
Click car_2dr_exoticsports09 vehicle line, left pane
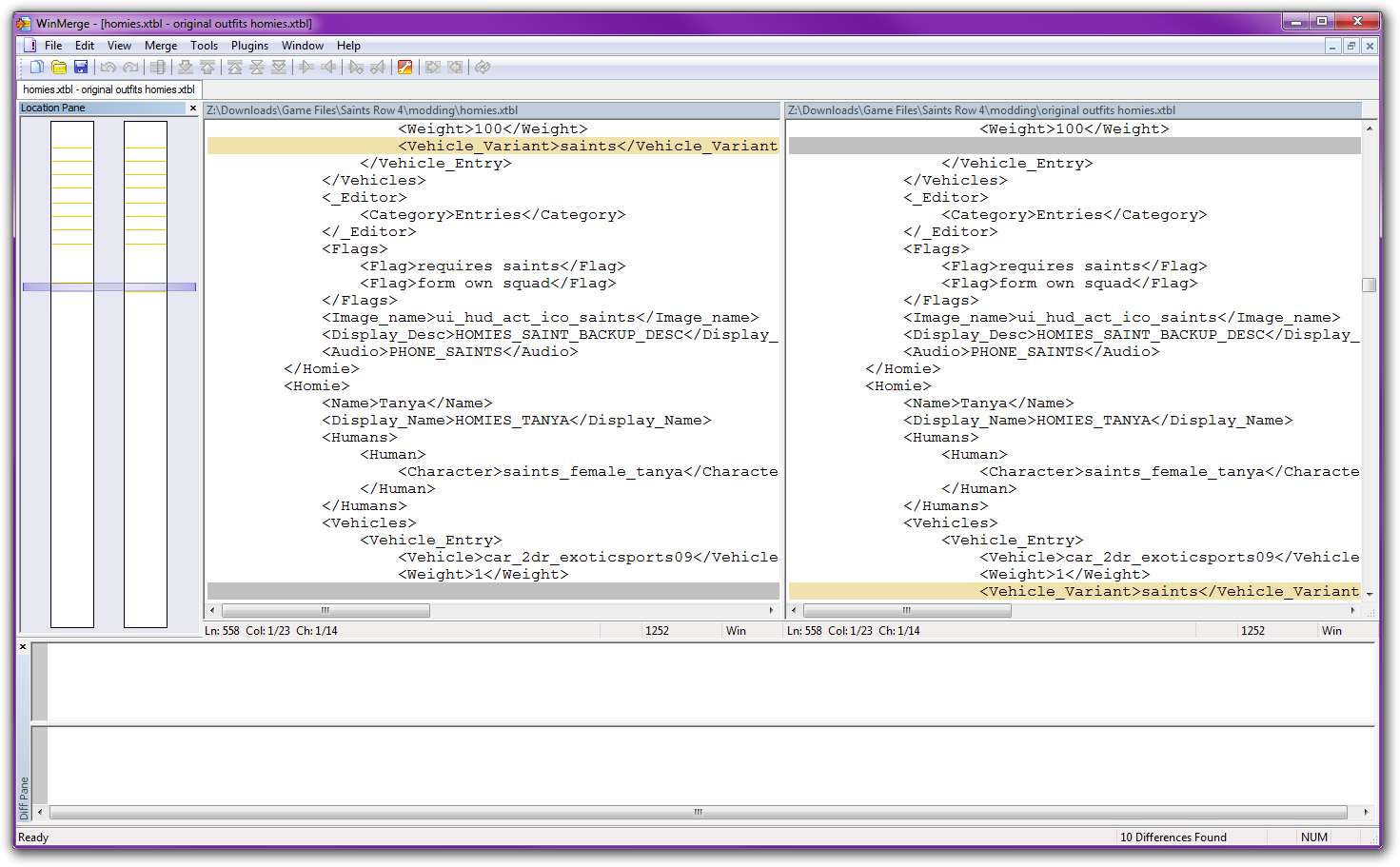[588, 557]
